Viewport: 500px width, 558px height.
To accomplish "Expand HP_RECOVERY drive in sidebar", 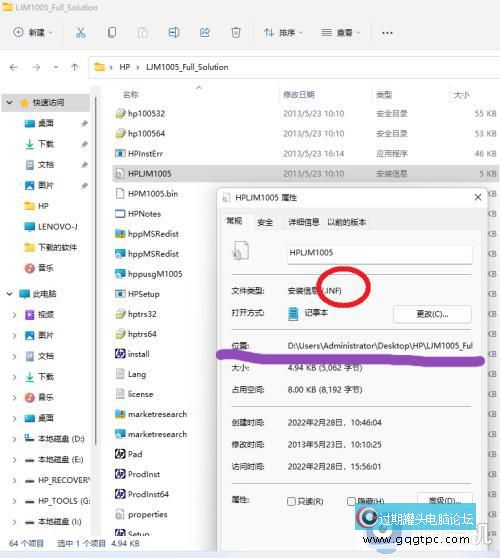I will tap(14, 480).
